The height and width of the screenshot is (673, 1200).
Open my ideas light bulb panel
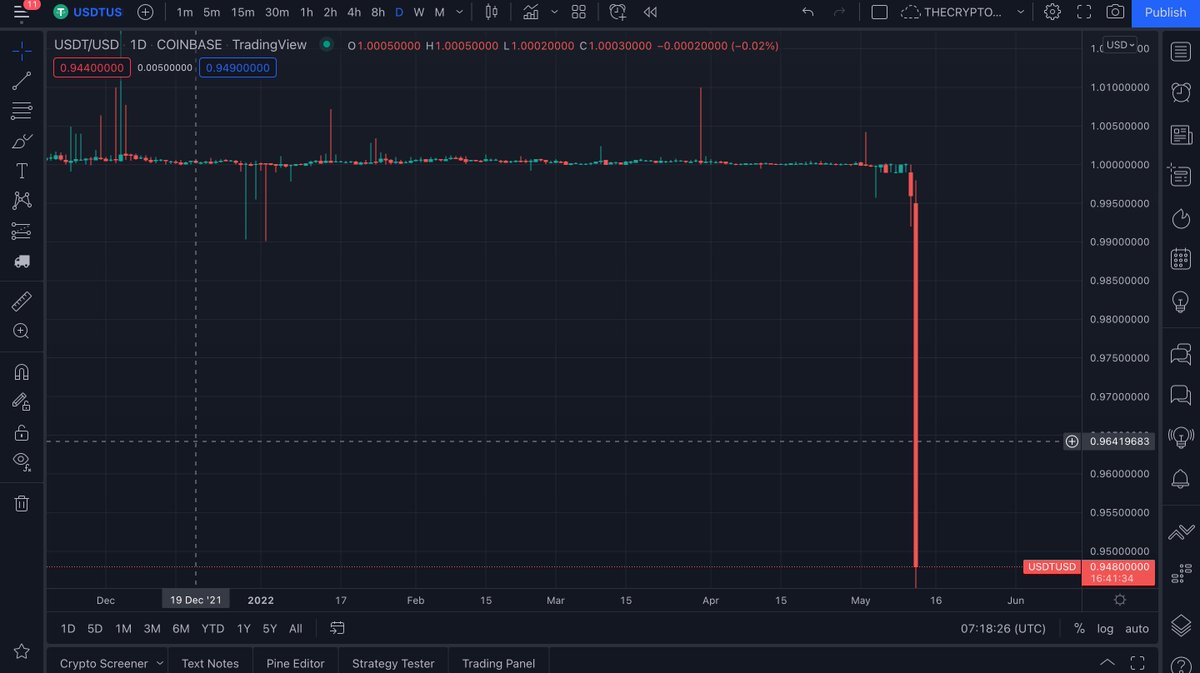click(1180, 301)
